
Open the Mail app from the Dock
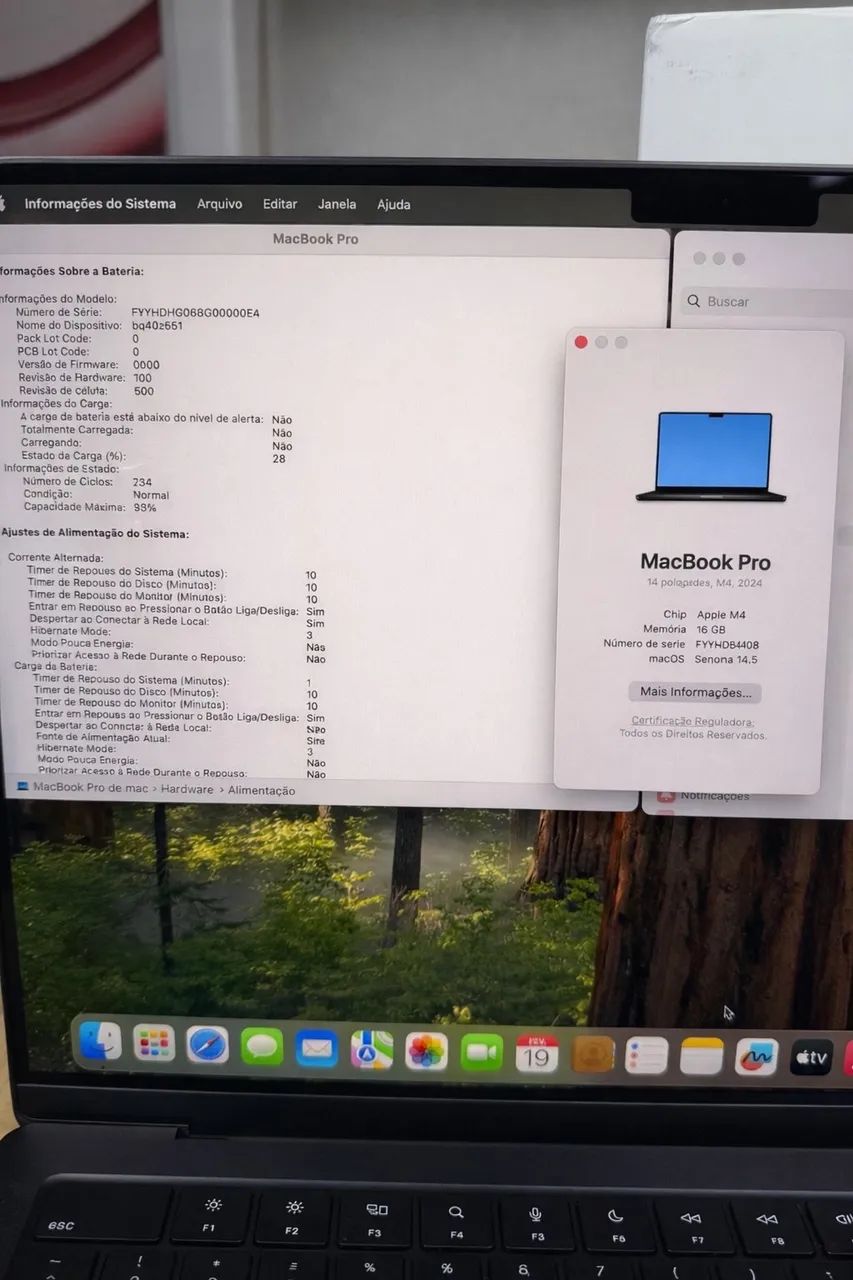(317, 1055)
